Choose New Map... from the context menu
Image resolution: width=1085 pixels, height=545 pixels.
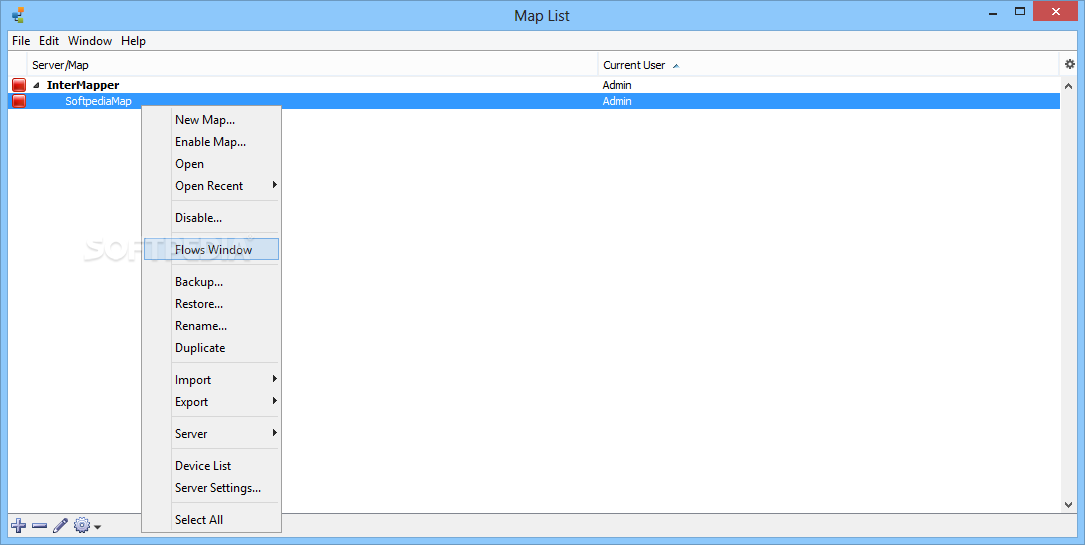[211, 120]
